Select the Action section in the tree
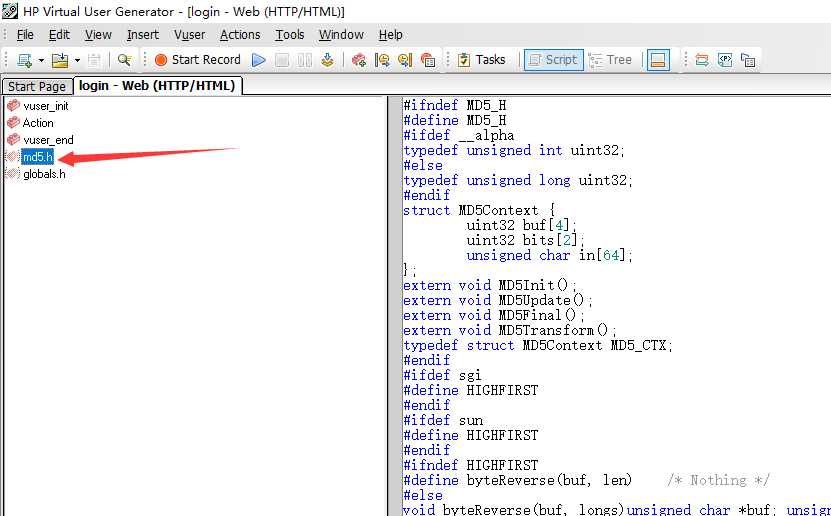 point(38,123)
